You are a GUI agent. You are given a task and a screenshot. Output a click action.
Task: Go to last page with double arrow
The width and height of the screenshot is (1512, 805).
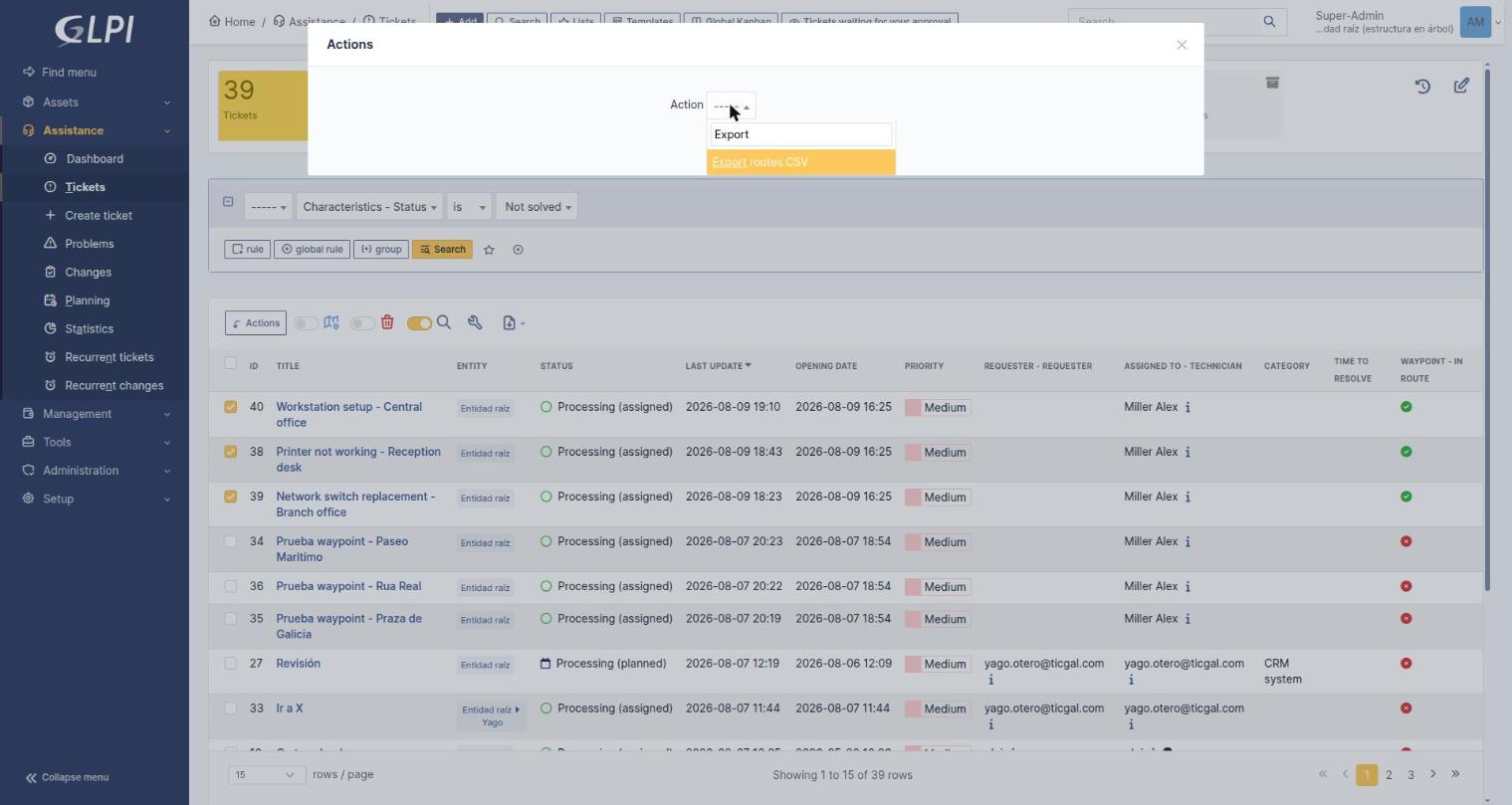pyautogui.click(x=1455, y=774)
